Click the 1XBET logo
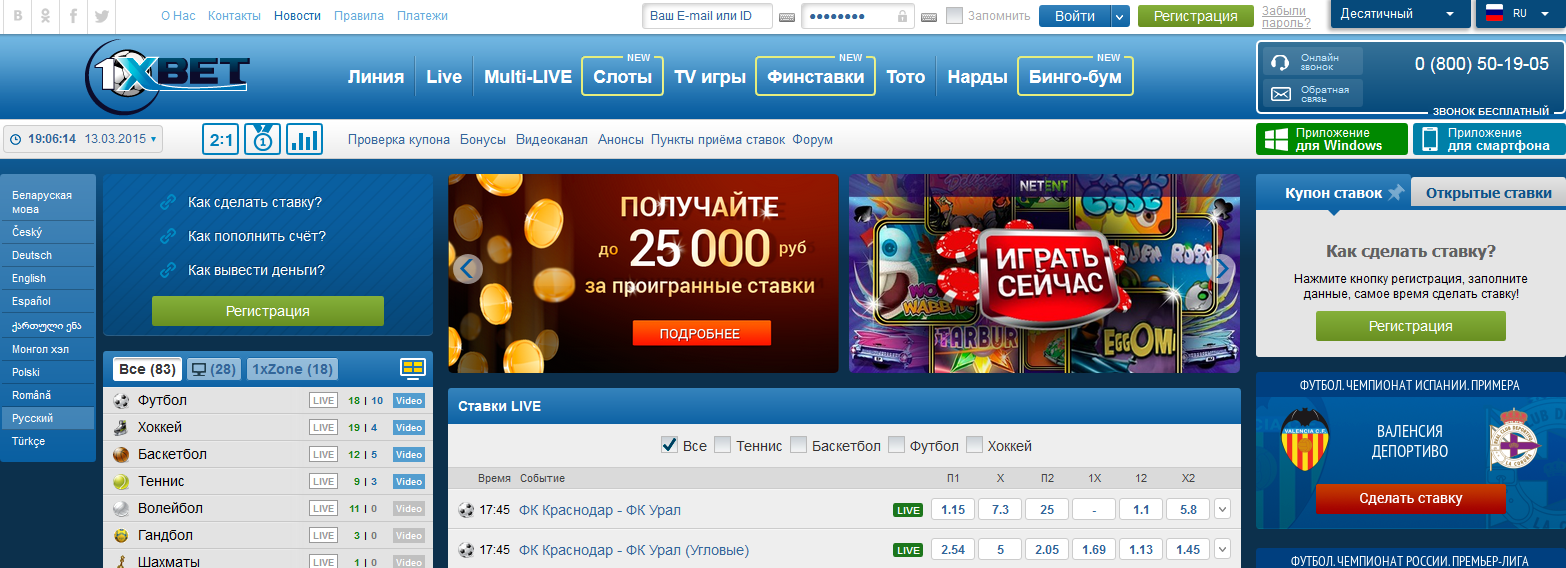The width and height of the screenshot is (1566, 568). (x=167, y=76)
